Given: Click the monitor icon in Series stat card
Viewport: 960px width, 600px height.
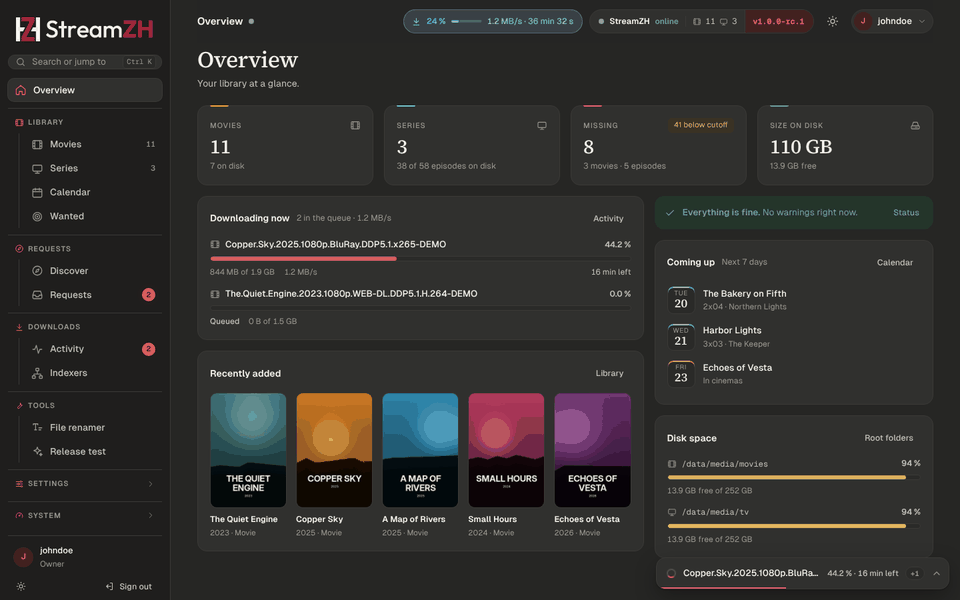Looking at the screenshot, I should click(542, 126).
